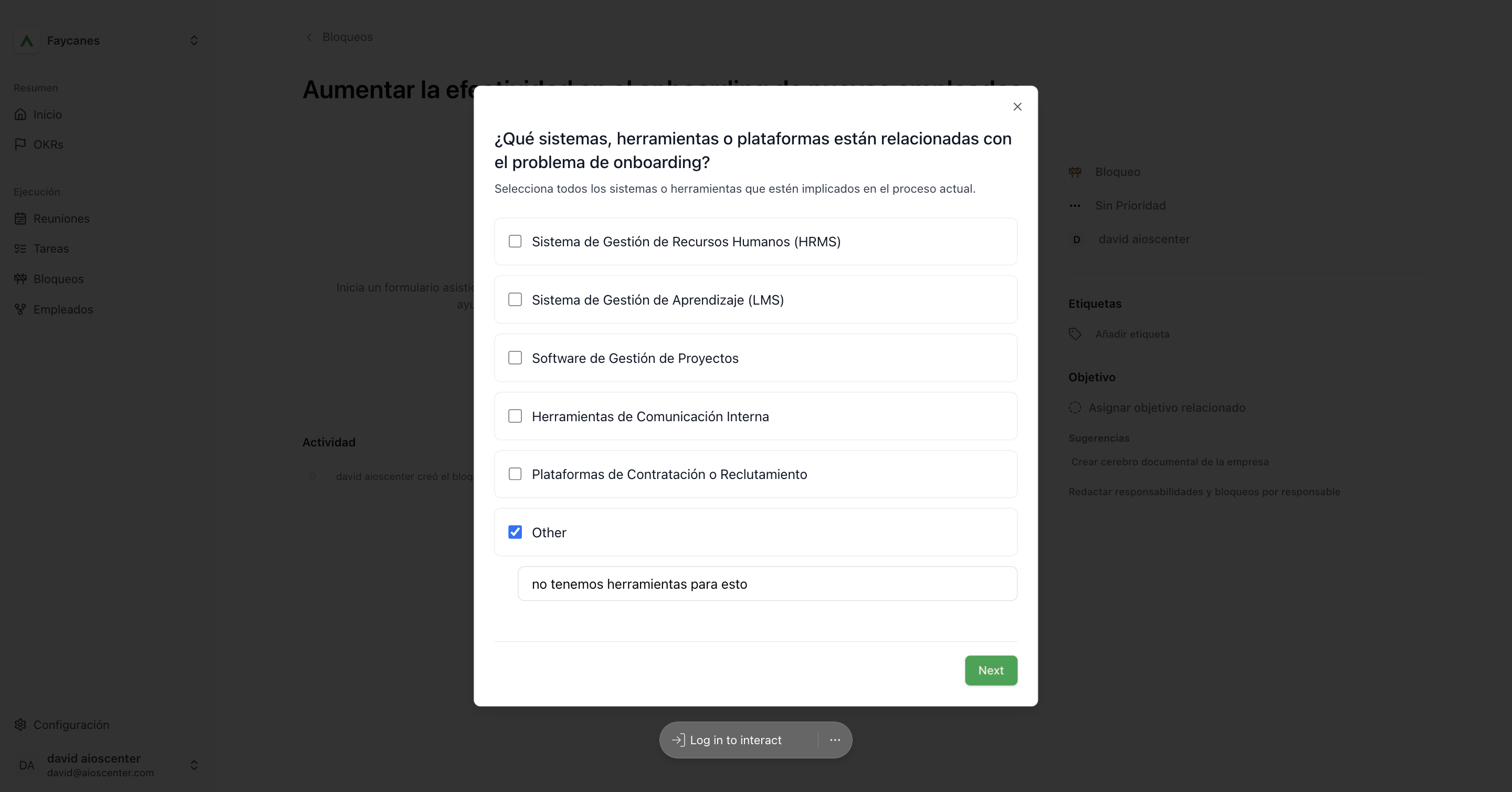This screenshot has height=792, width=1512.
Task: Click the Objetivo heading
Action: pos(1092,377)
